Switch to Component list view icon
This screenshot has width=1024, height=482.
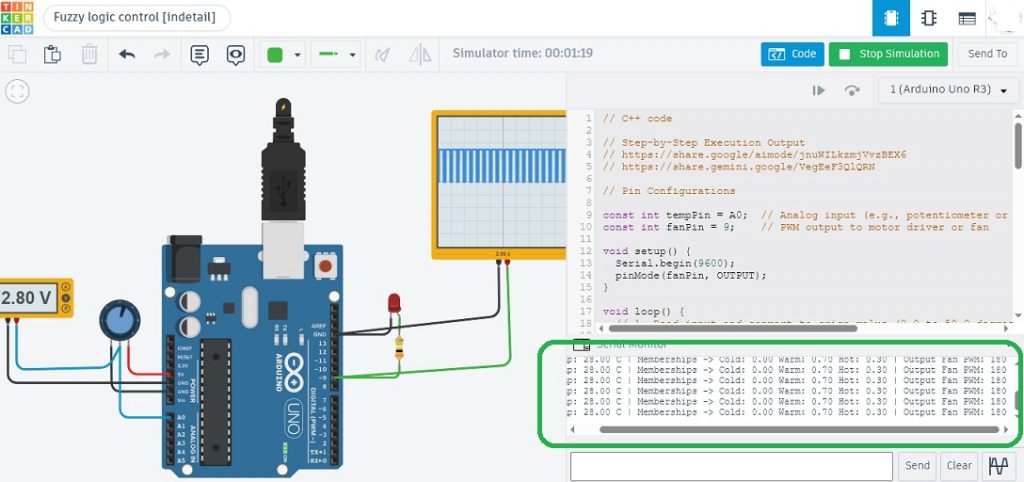(x=967, y=18)
